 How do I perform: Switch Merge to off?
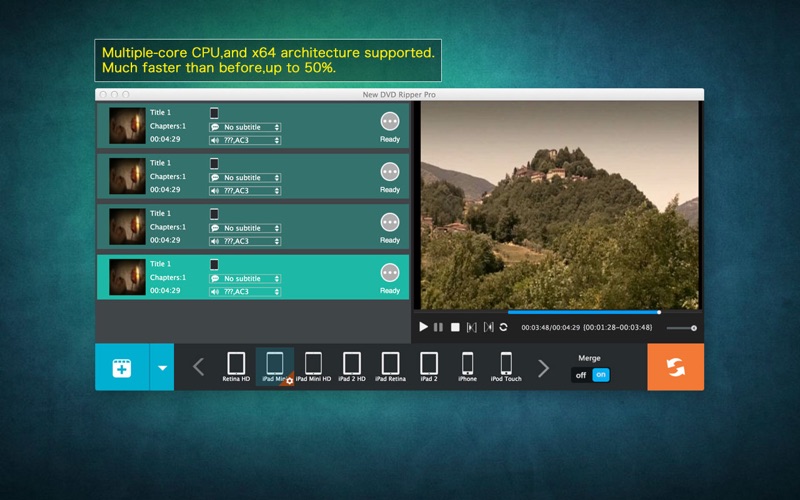pyautogui.click(x=581, y=375)
